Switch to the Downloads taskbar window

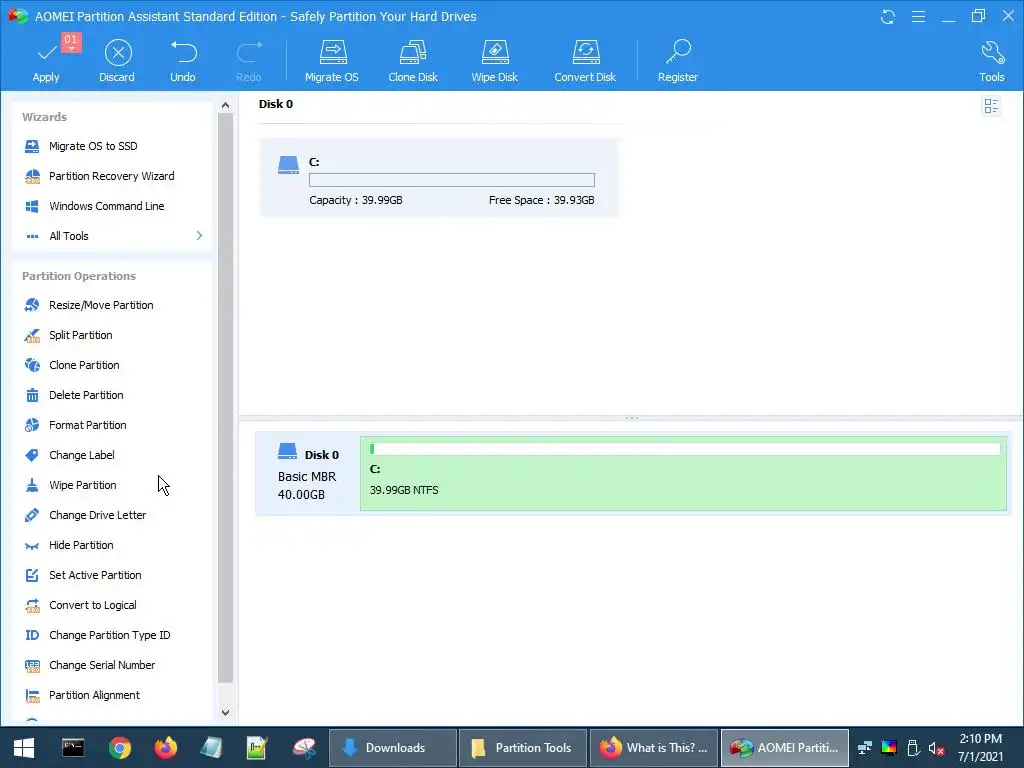[392, 748]
